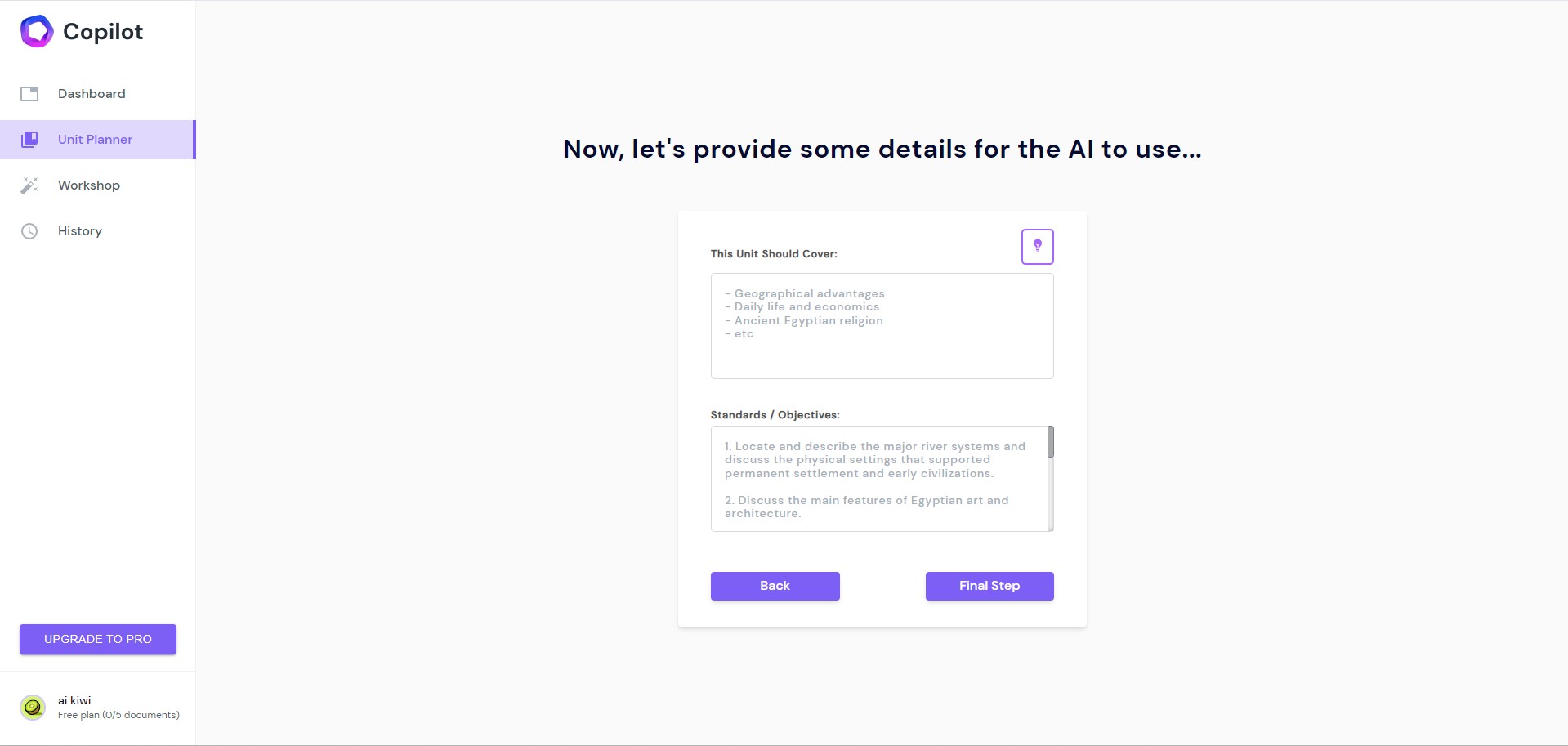
Task: Open the ai kiwi username profile
Action: 74,700
